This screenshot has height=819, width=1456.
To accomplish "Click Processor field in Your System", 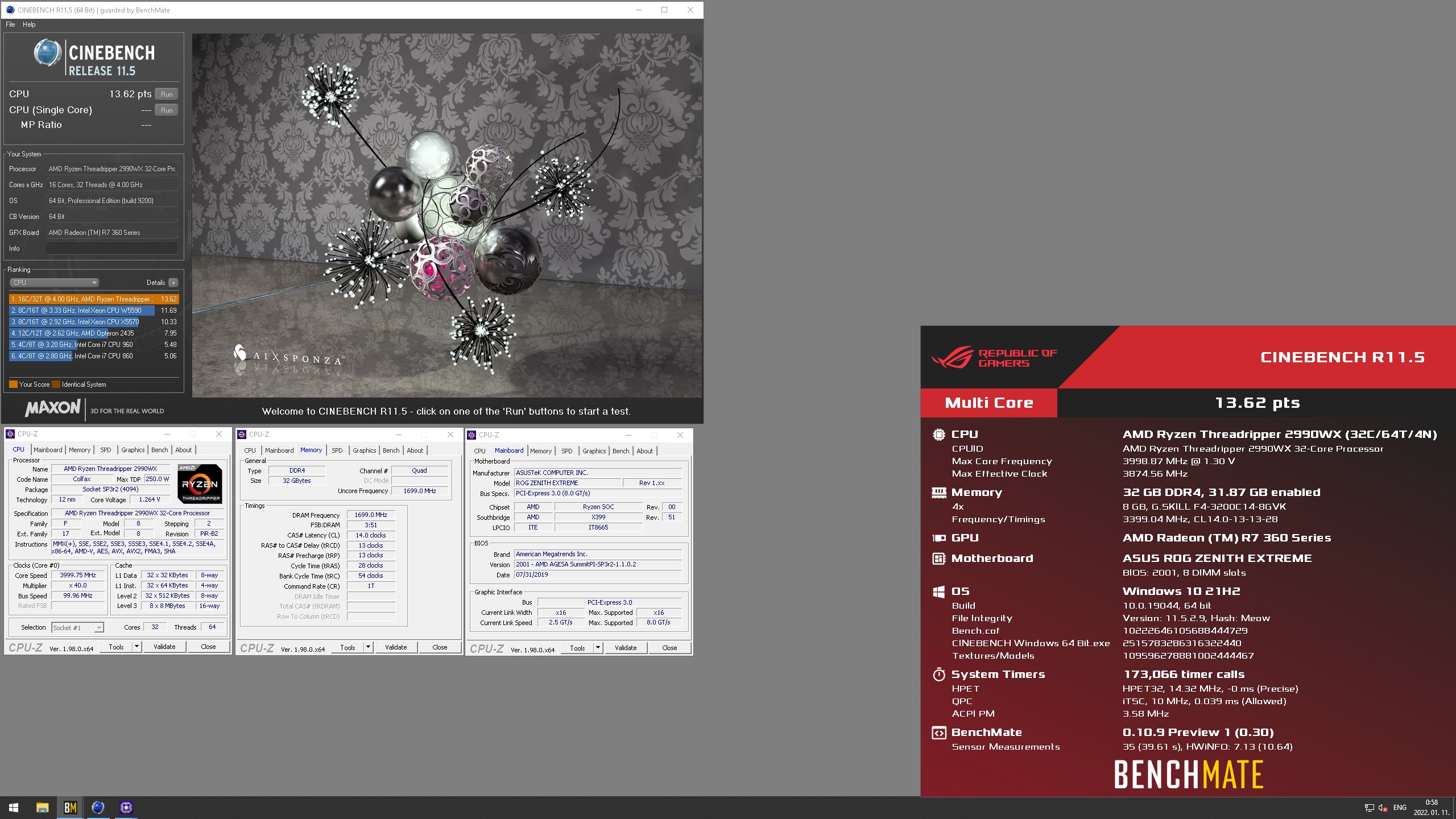I will [x=112, y=169].
